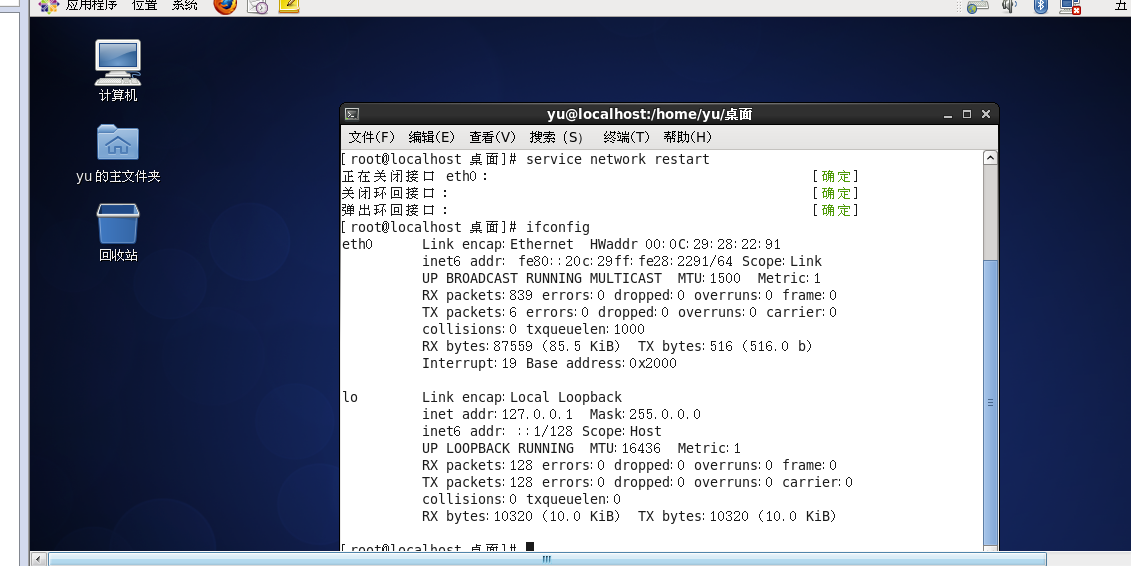This screenshot has width=1131, height=566.
Task: Minimize the terminal window
Action: [x=948, y=115]
